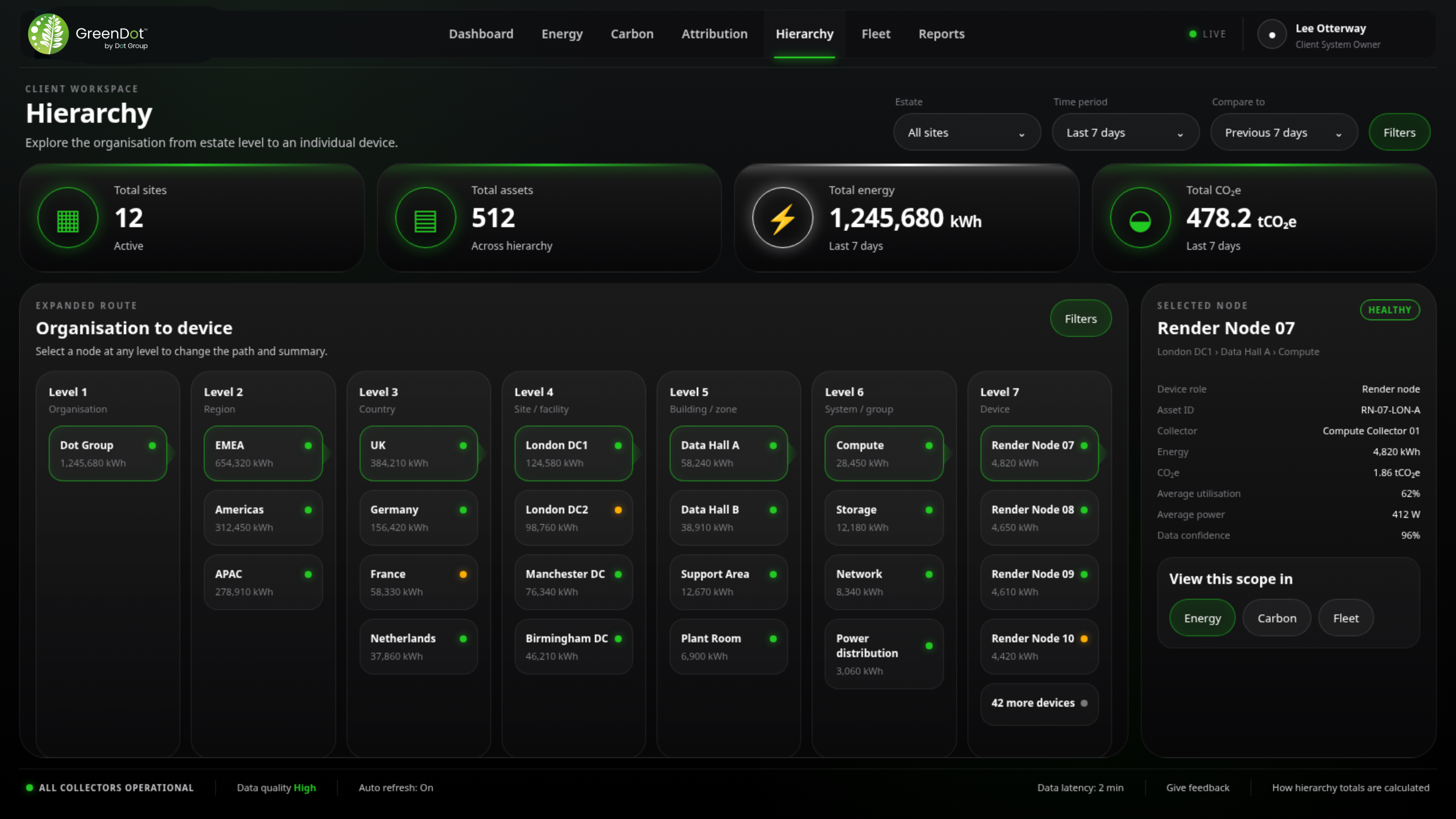Expand the 42 more devices item
The image size is (1456, 819).
pos(1039,703)
